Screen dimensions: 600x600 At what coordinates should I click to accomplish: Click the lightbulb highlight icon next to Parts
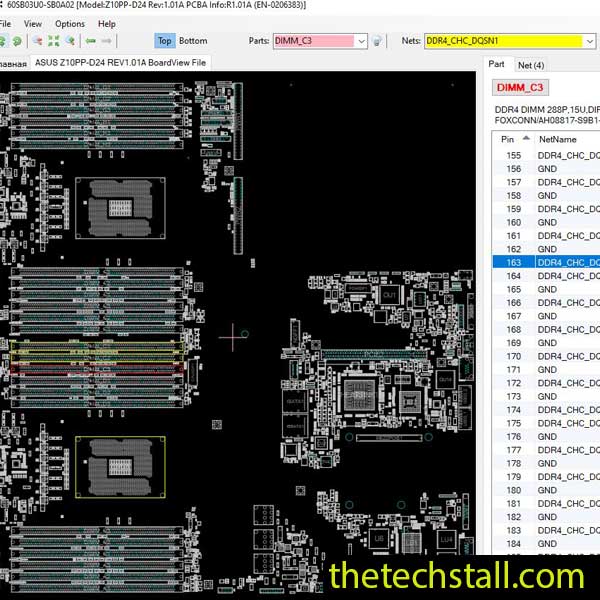coord(377,41)
